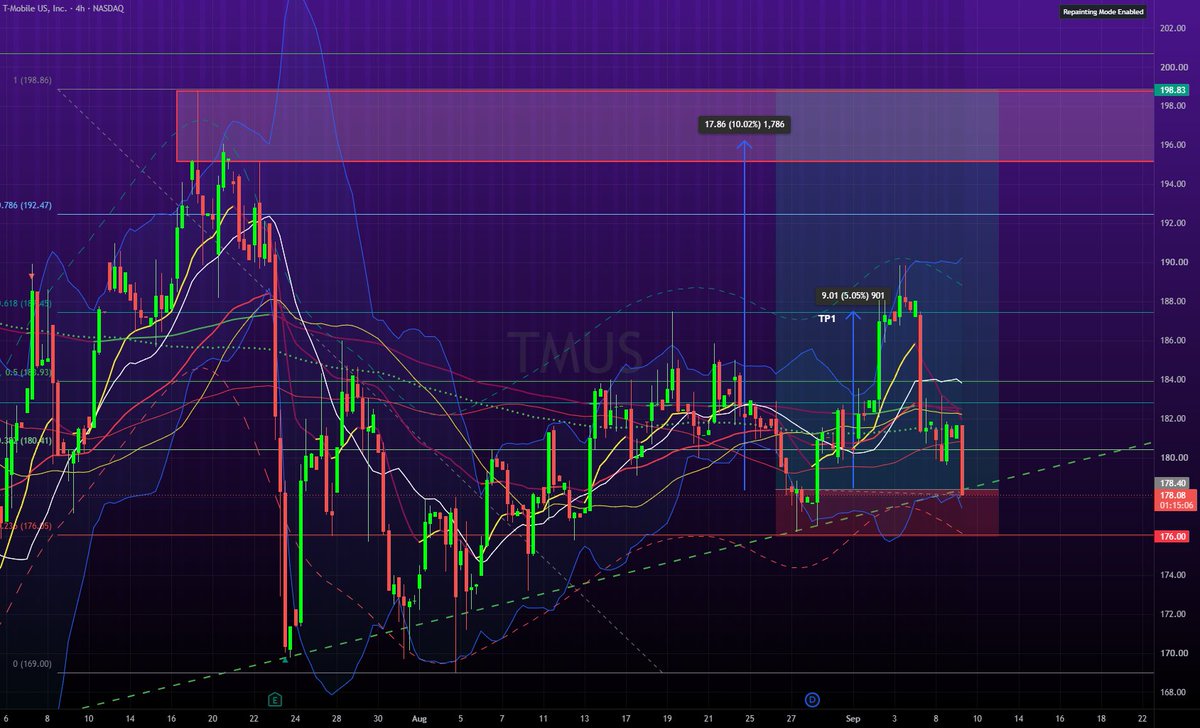Click the Aug label on time axis
The width and height of the screenshot is (1200, 728).
click(420, 718)
